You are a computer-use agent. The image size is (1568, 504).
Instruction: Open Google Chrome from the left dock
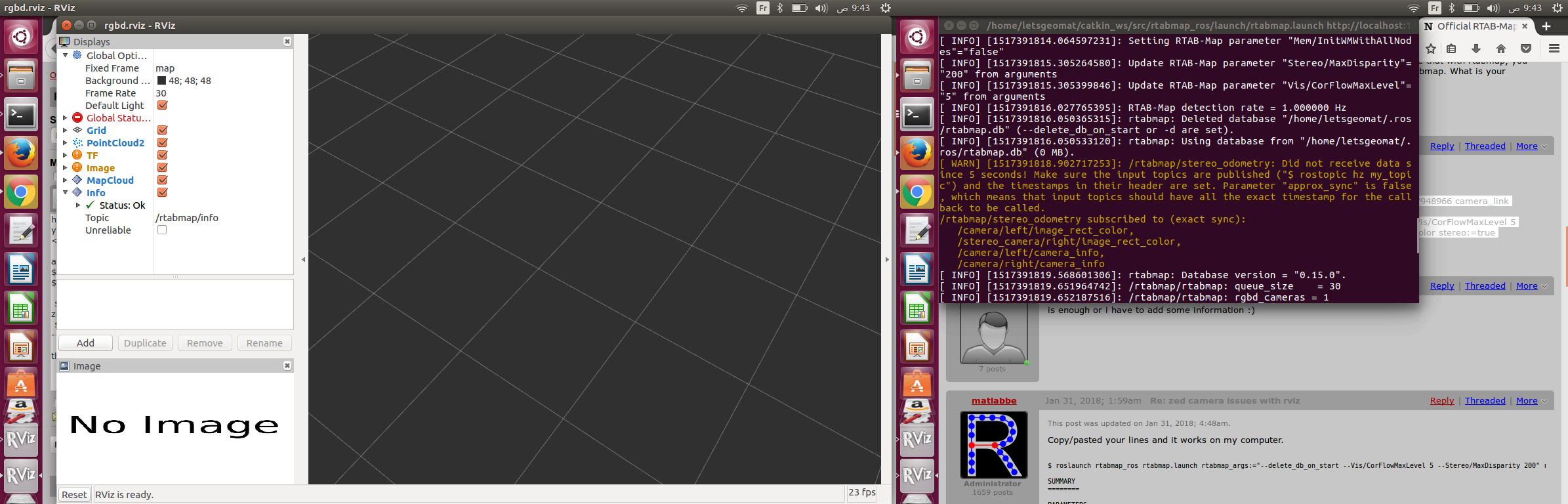point(21,192)
